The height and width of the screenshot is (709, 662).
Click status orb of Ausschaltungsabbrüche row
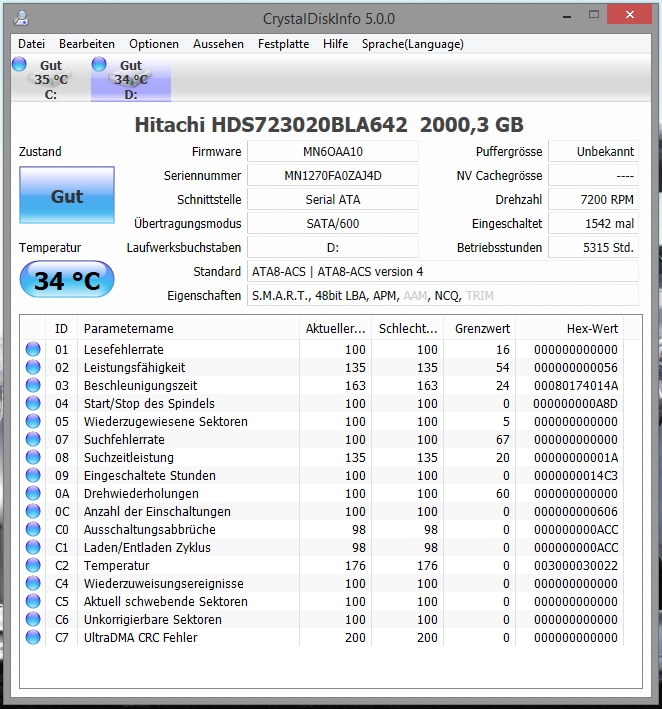tap(33, 529)
